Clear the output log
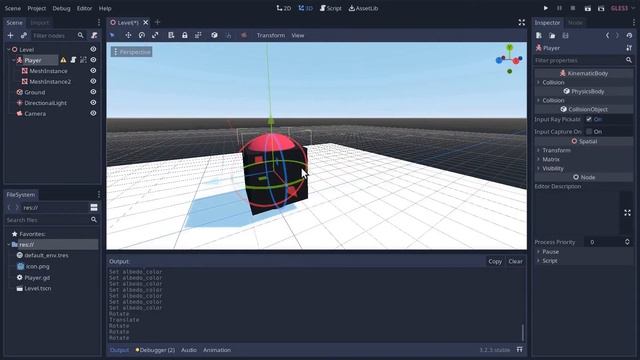This screenshot has width=640, height=360. 516,261
